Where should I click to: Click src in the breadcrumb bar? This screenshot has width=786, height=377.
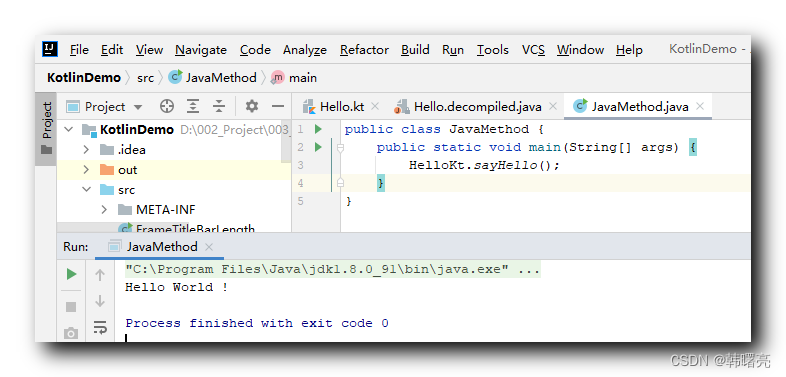tap(145, 78)
